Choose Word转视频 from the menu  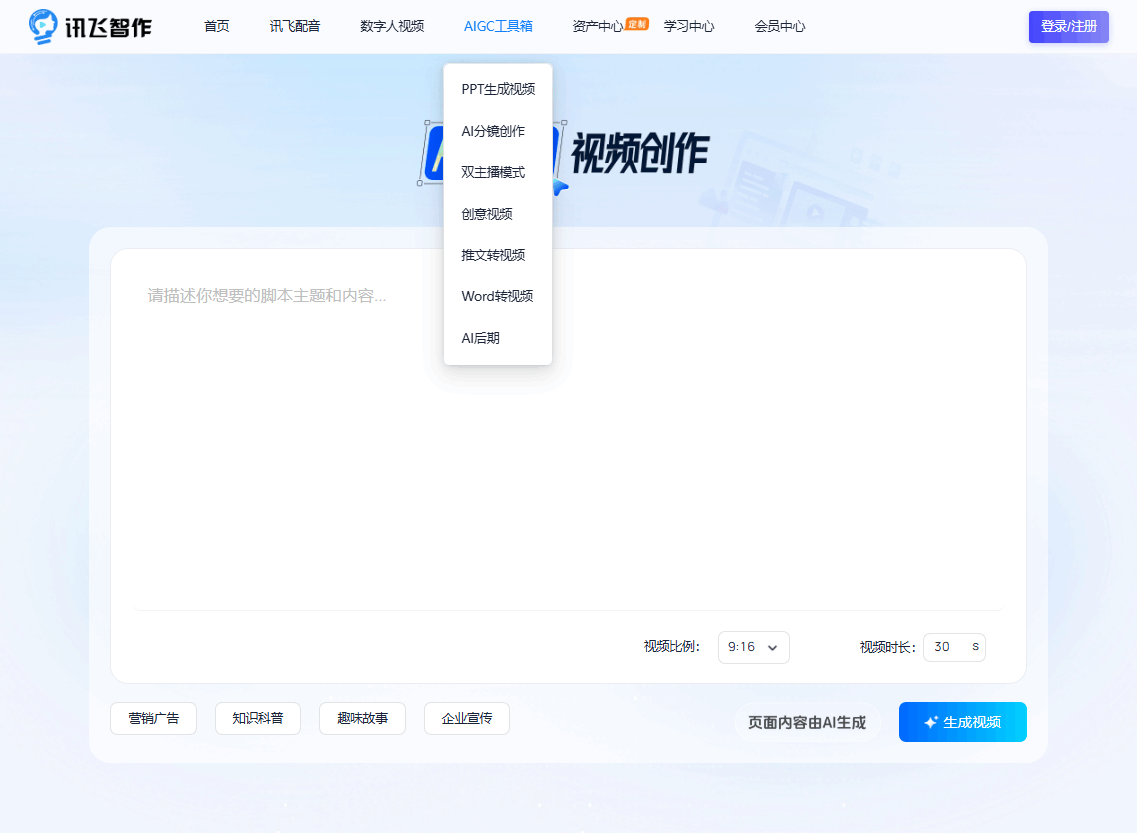point(495,296)
